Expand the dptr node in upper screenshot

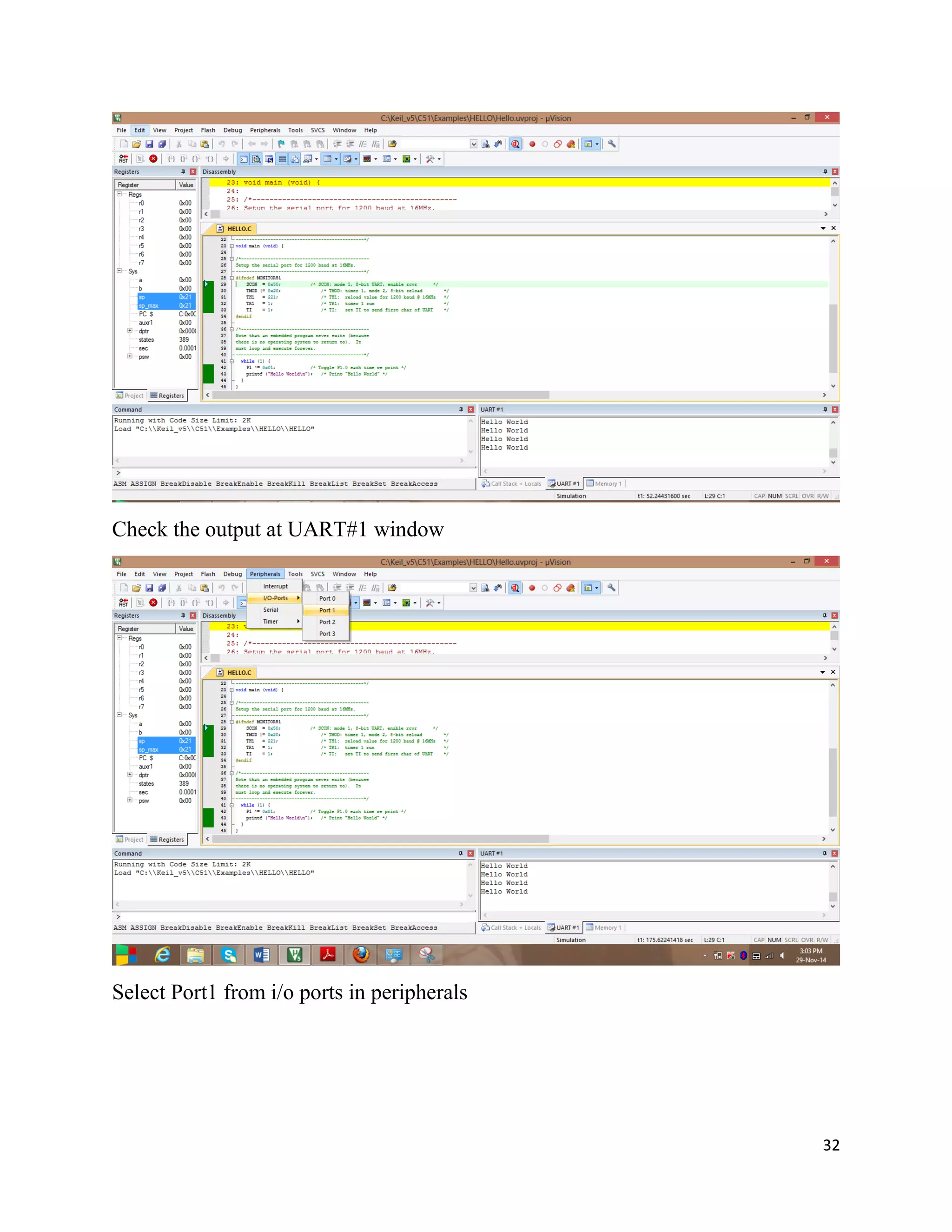(130, 331)
